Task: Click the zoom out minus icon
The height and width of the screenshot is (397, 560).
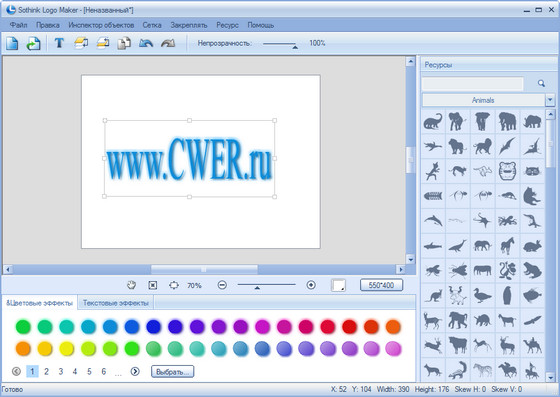Action: point(222,285)
